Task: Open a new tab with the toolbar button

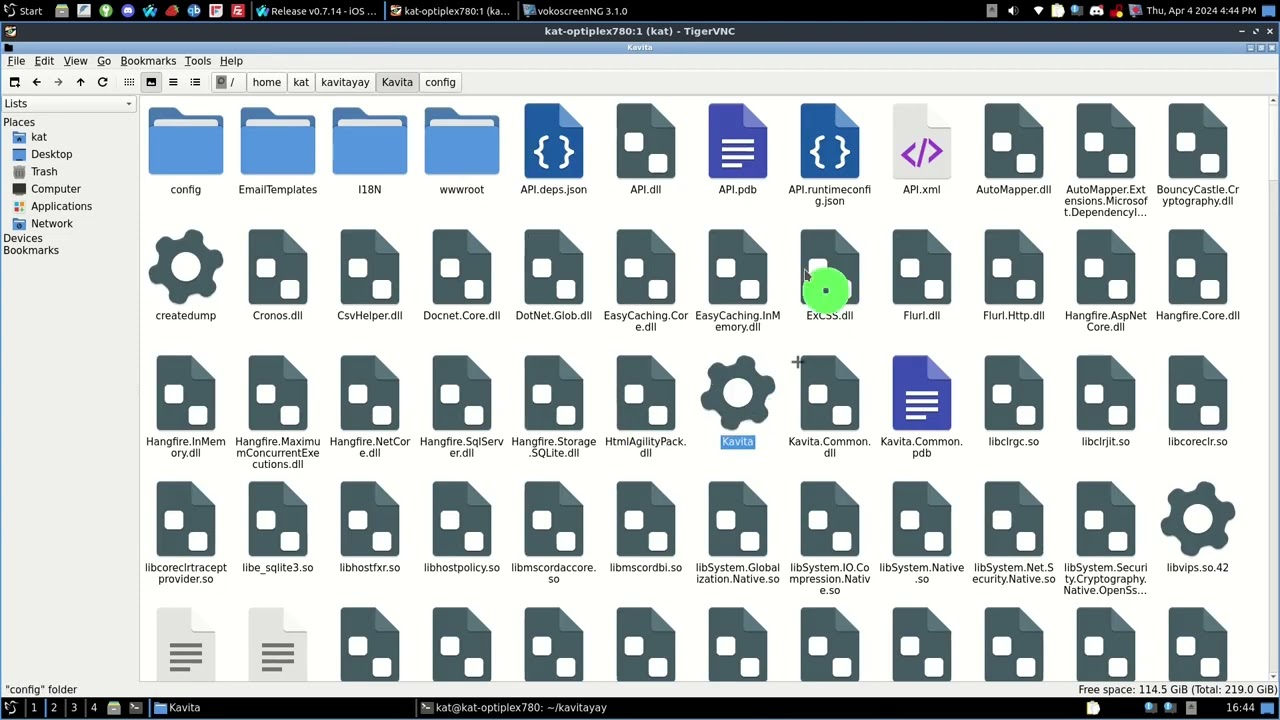Action: pos(14,82)
